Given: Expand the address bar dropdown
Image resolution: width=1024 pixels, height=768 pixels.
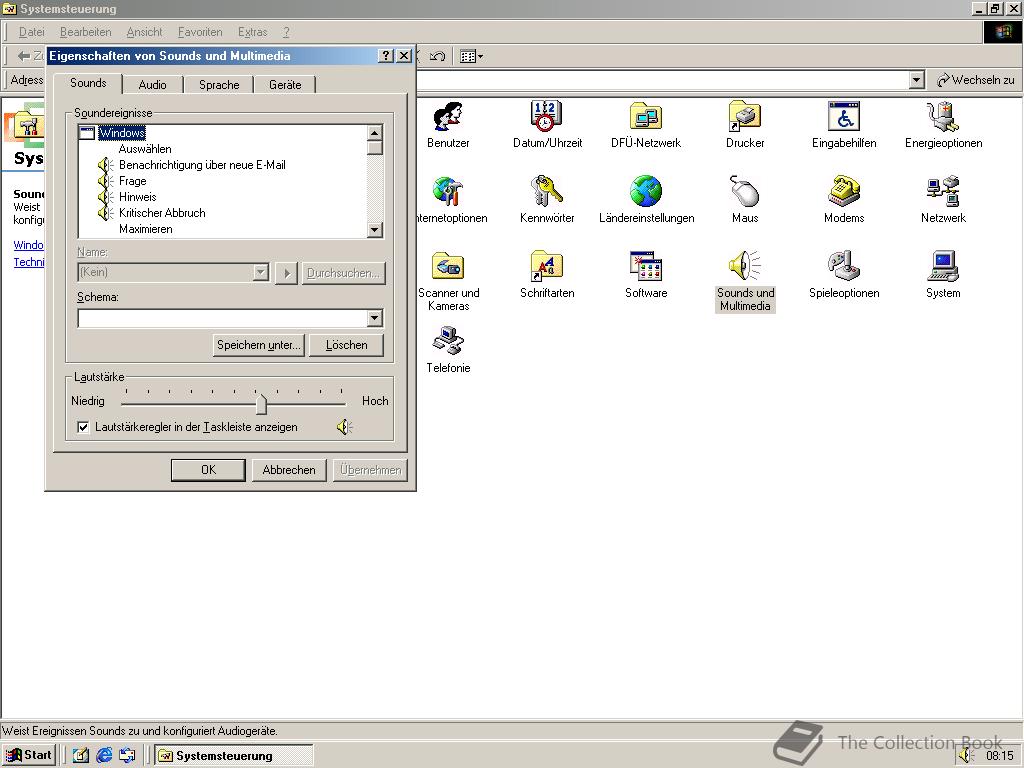Looking at the screenshot, I should tap(916, 80).
